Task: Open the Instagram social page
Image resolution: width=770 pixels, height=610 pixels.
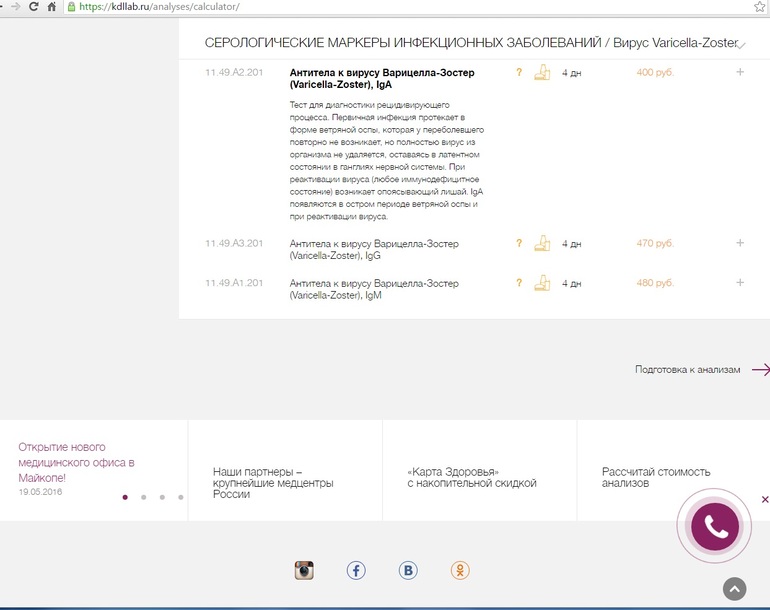Action: pyautogui.click(x=304, y=570)
